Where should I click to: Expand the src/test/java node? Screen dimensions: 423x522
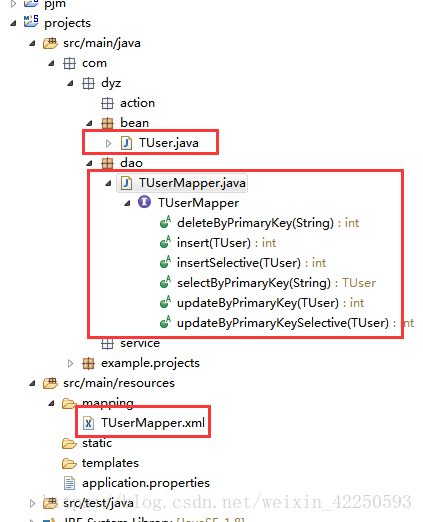point(32,503)
